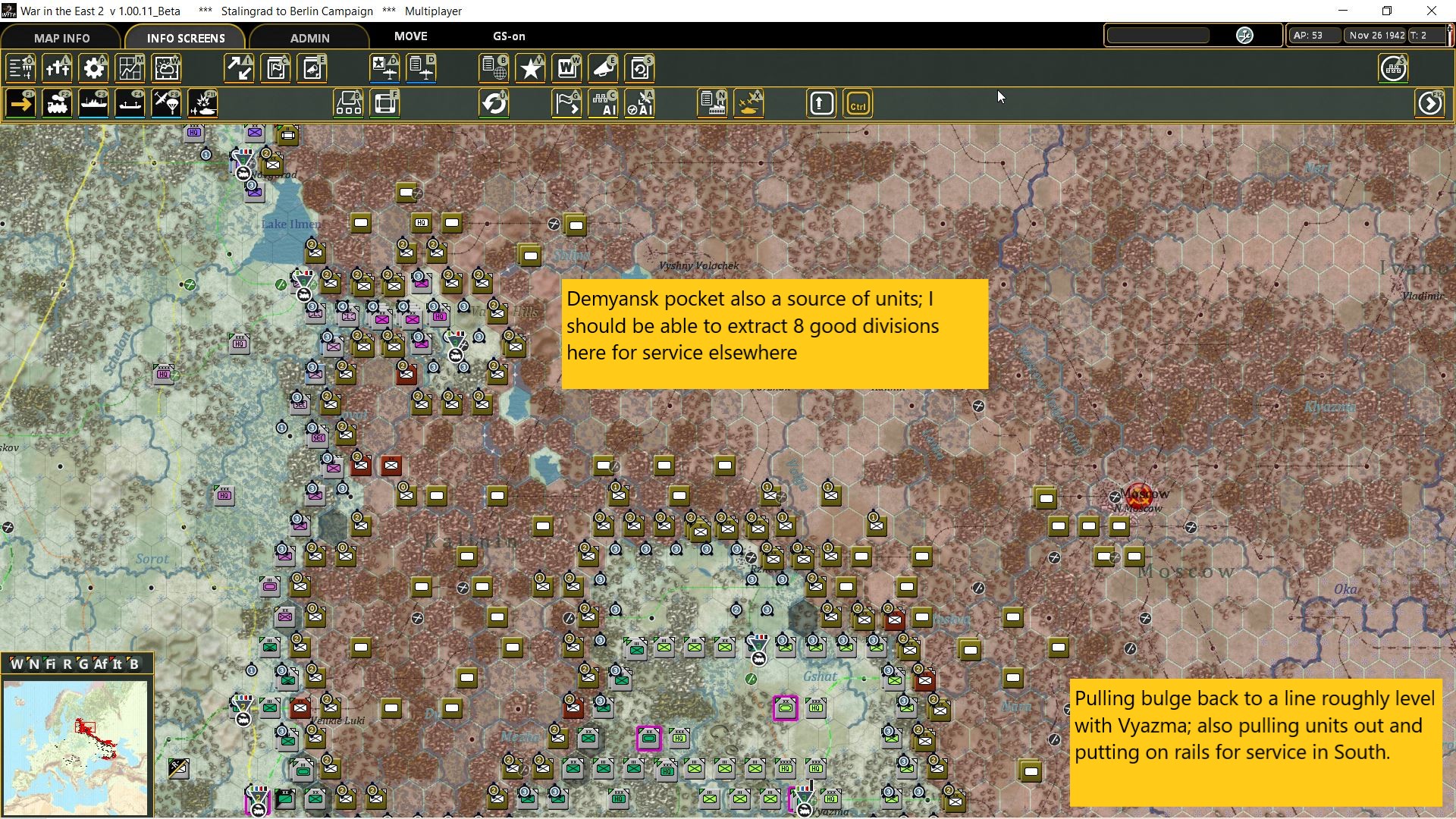Toggle the Fi theater filter on minimap
This screenshot has height=819, width=1456.
pos(50,664)
